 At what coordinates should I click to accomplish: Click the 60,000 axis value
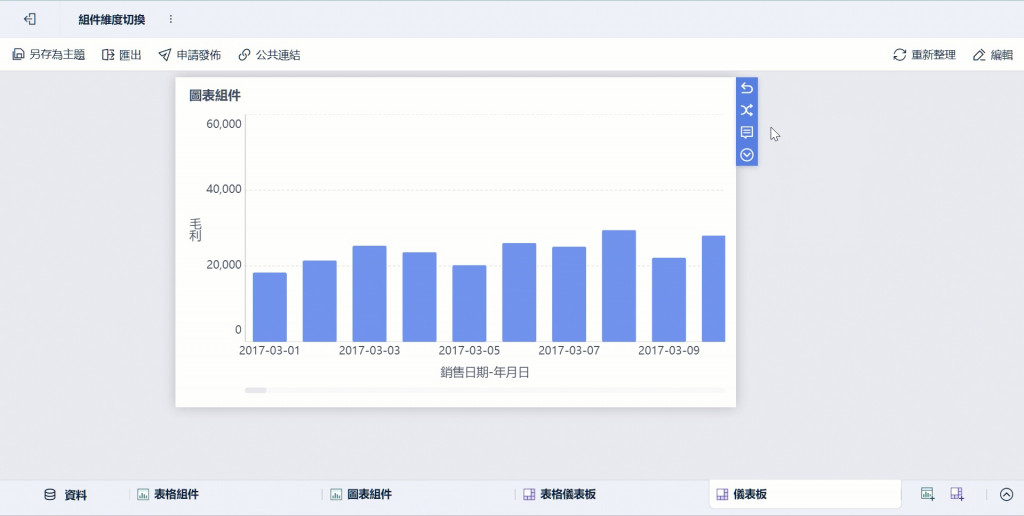[223, 123]
